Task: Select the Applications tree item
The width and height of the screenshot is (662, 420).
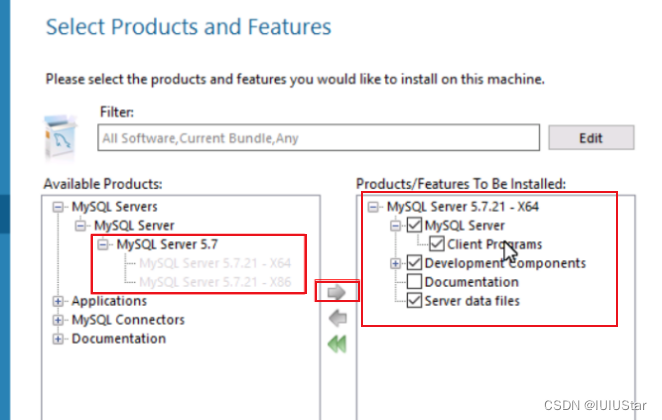Action: click(109, 301)
